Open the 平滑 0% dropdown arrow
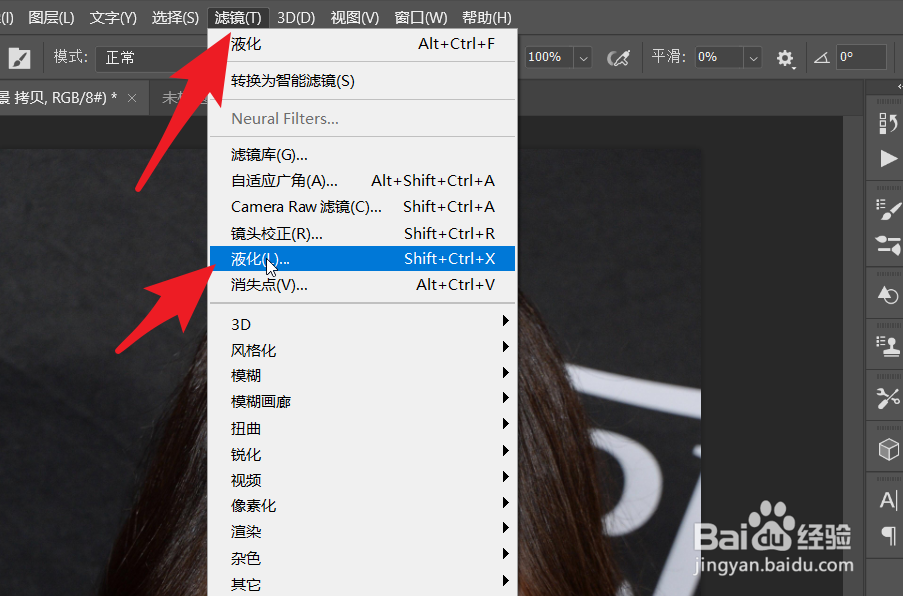The width and height of the screenshot is (903, 596). pos(752,58)
